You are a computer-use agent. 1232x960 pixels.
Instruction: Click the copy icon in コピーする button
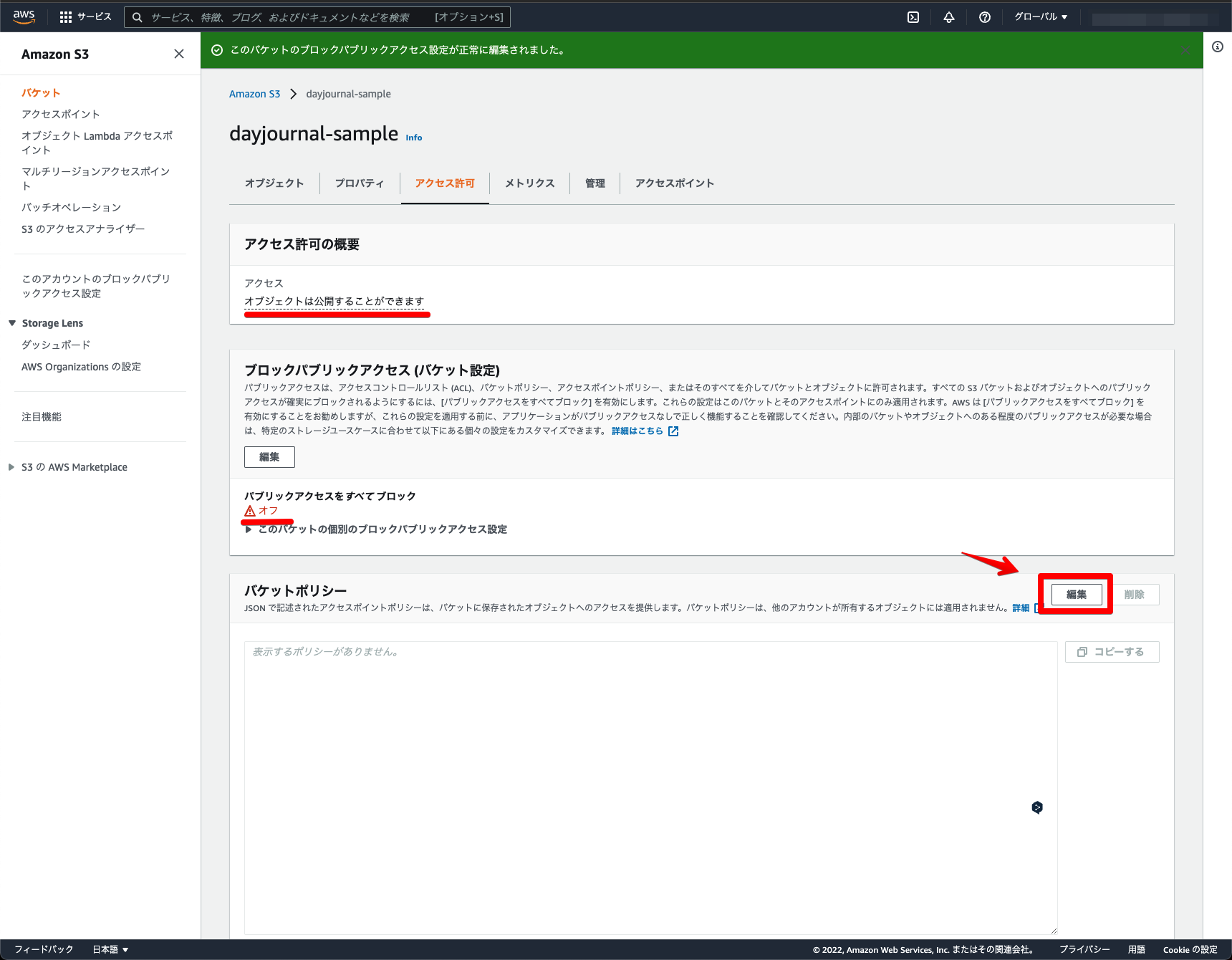pyautogui.click(x=1082, y=652)
